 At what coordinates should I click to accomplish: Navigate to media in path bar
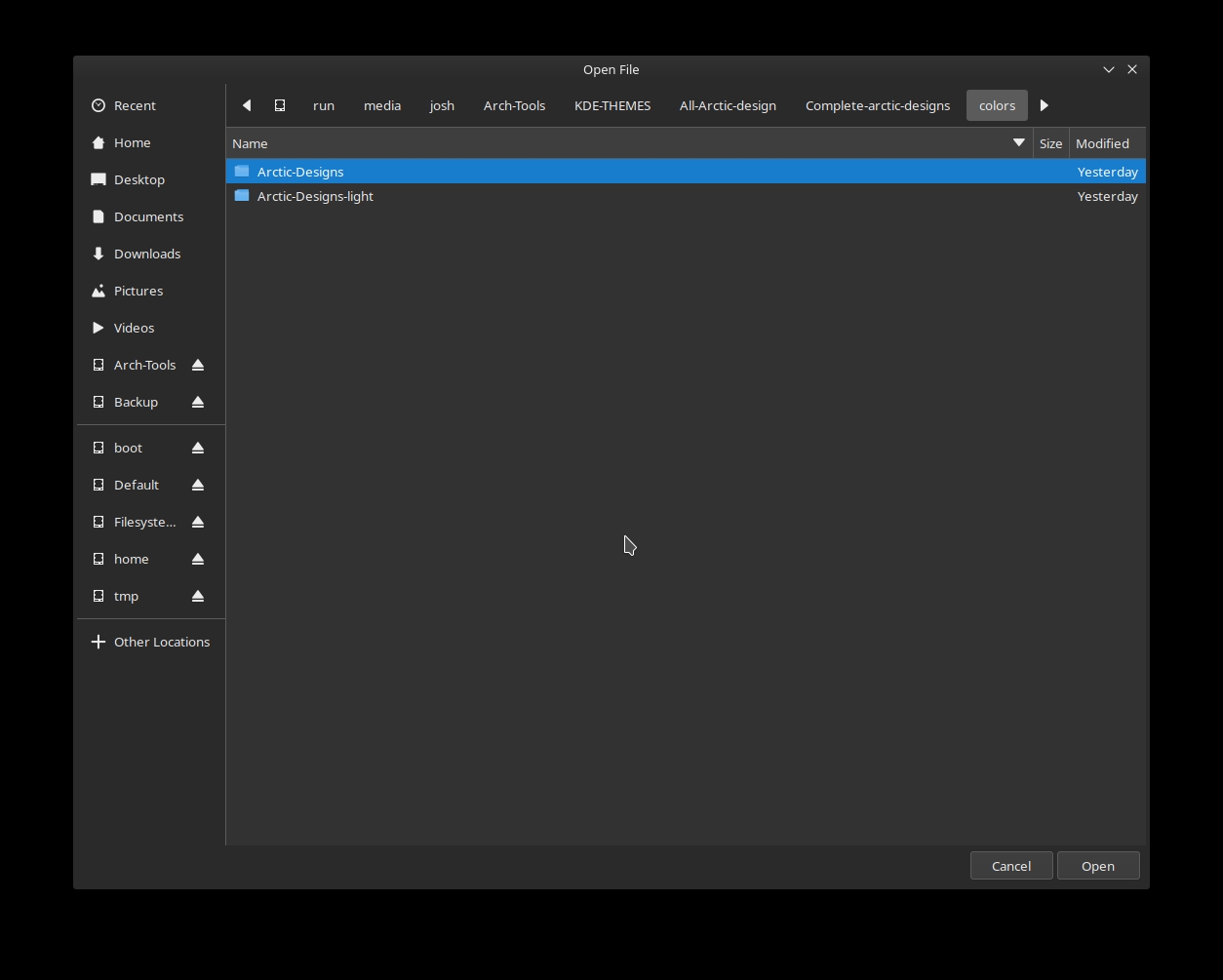coord(382,105)
